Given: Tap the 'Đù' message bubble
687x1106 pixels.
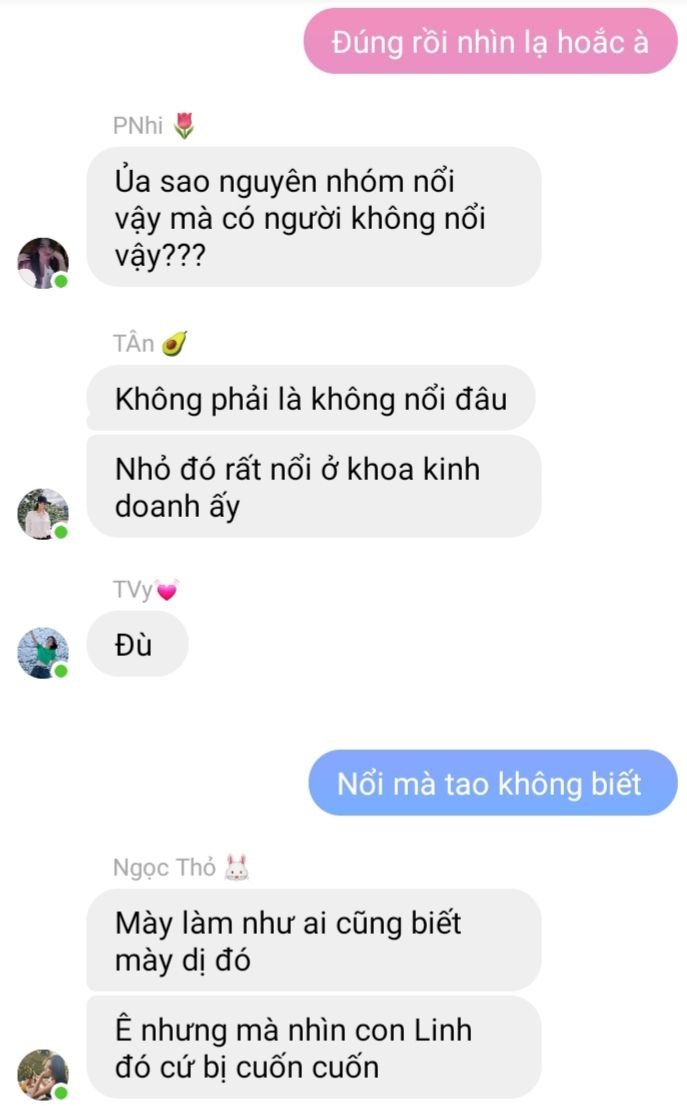Looking at the screenshot, I should point(138,644).
